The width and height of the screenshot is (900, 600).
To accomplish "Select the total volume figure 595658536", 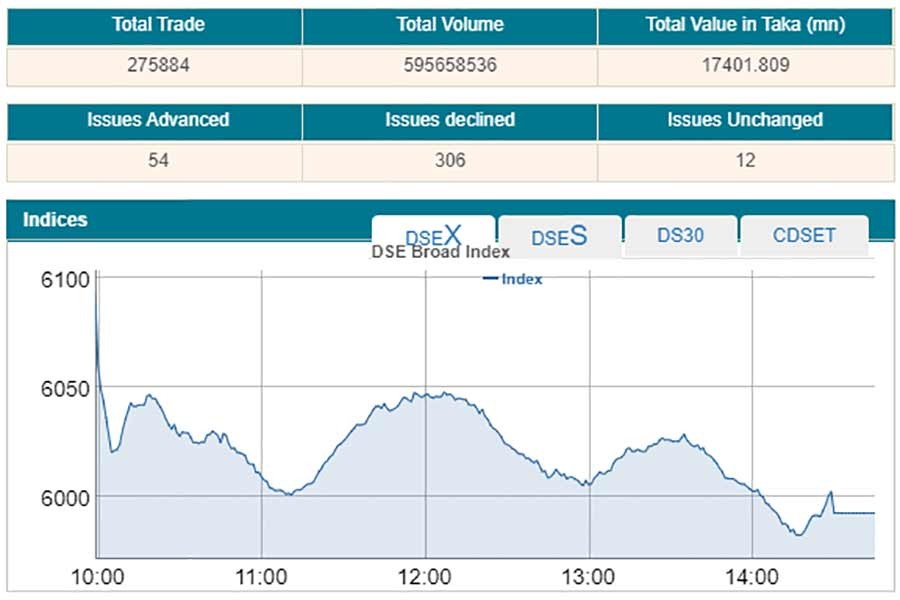I will pyautogui.click(x=449, y=65).
